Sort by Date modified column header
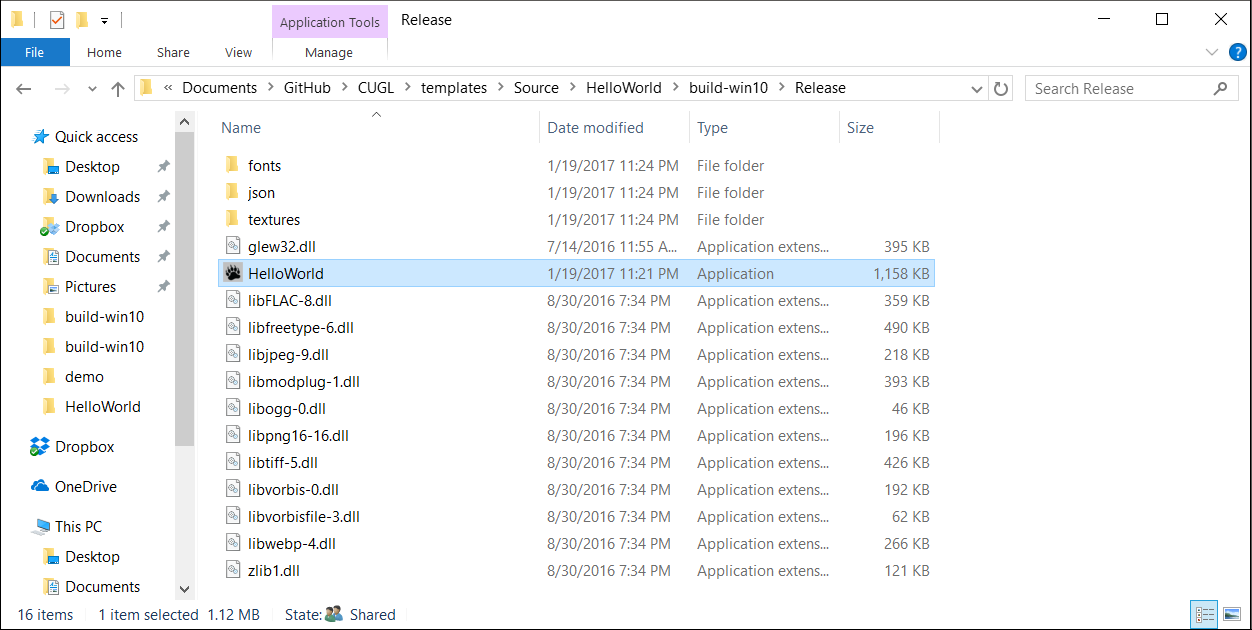 (595, 128)
